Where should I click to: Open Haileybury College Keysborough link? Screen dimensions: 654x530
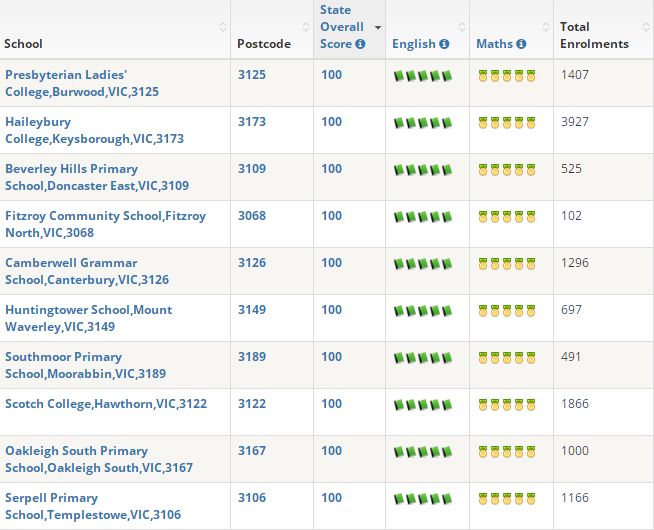click(x=95, y=130)
